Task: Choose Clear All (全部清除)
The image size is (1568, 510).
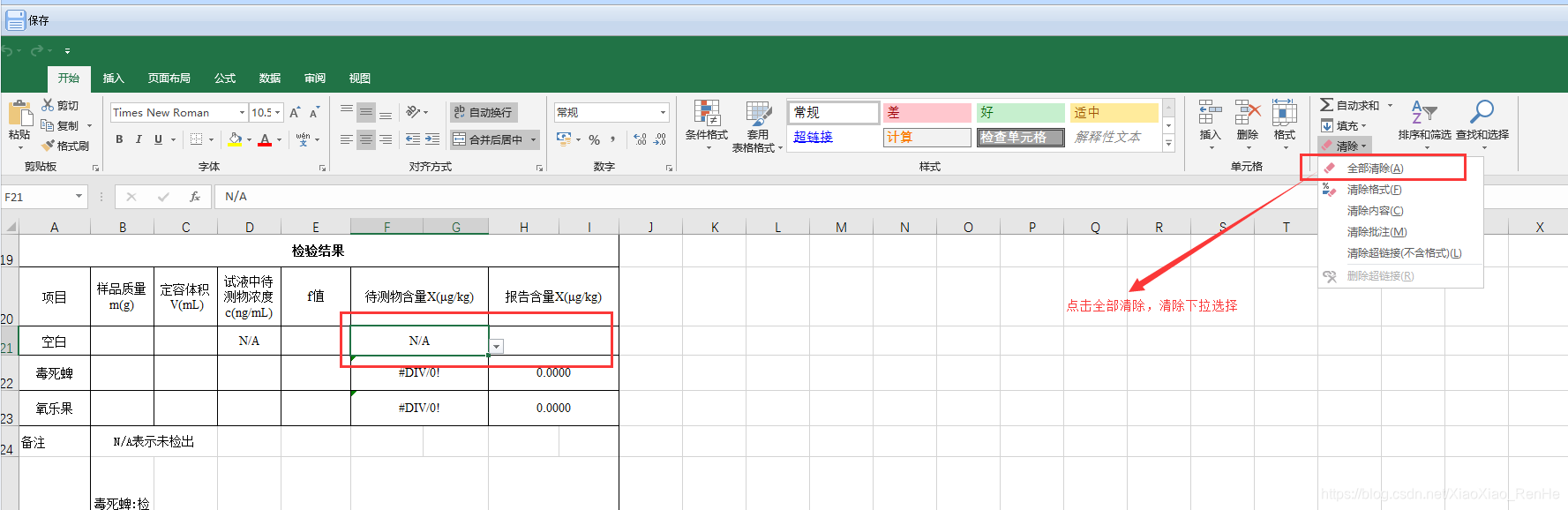Action: click(x=1375, y=168)
